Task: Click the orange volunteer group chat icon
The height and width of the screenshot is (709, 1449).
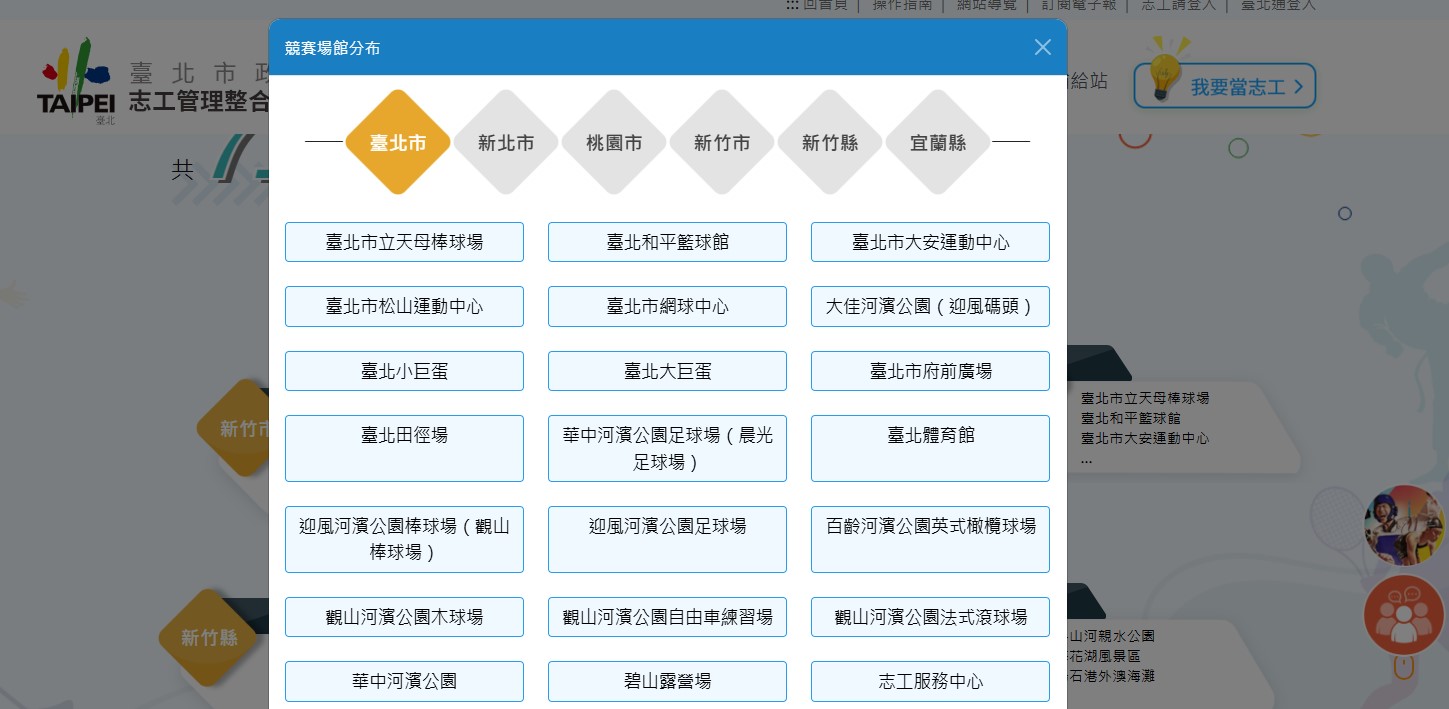Action: pyautogui.click(x=1403, y=615)
